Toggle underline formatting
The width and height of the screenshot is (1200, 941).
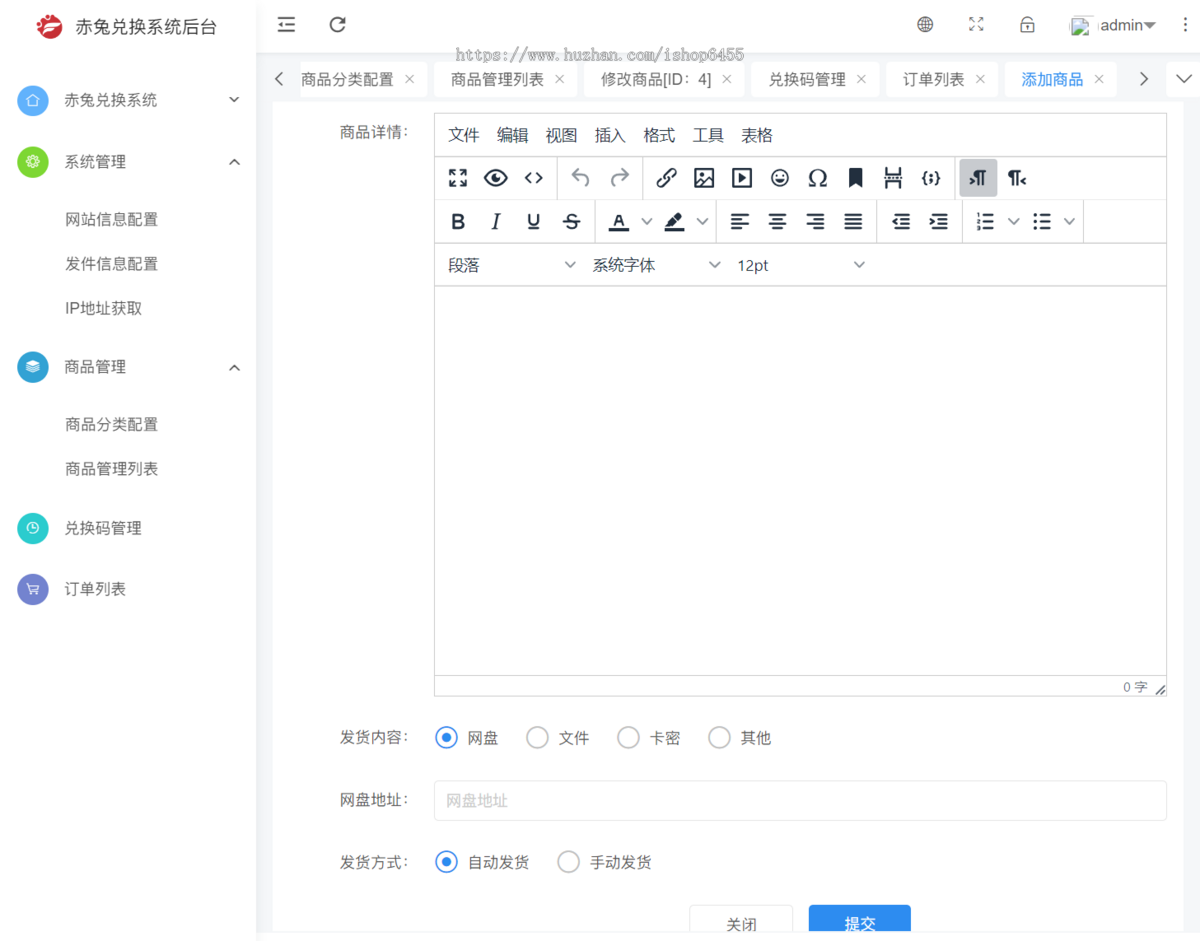click(x=534, y=222)
